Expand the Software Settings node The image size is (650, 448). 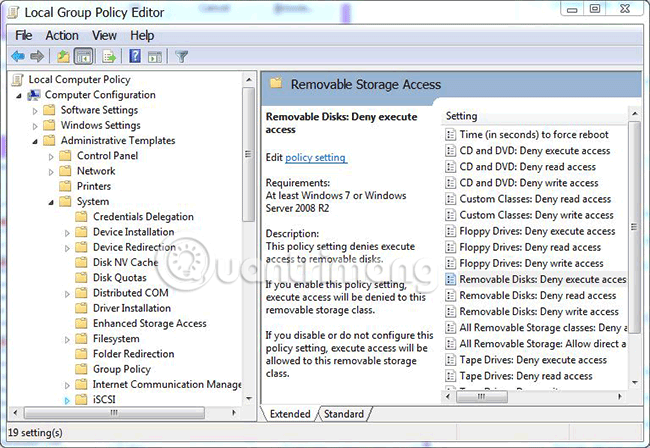(35, 111)
